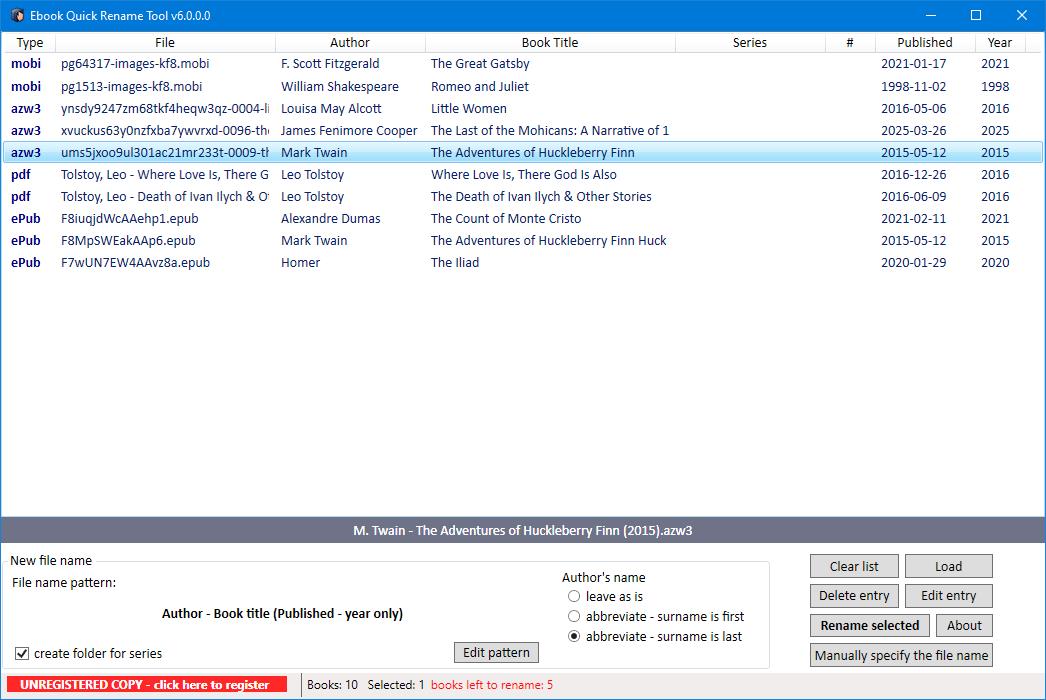Click the Load button

[947, 565]
